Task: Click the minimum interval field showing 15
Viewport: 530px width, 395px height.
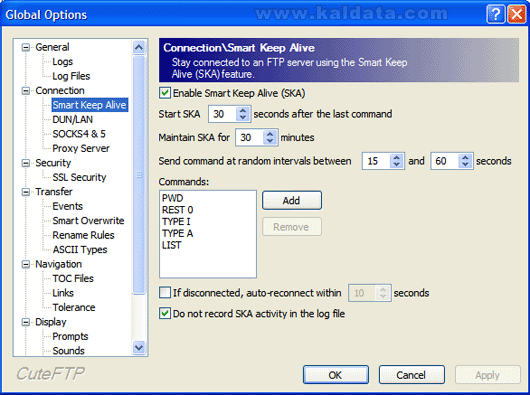Action: click(x=376, y=161)
